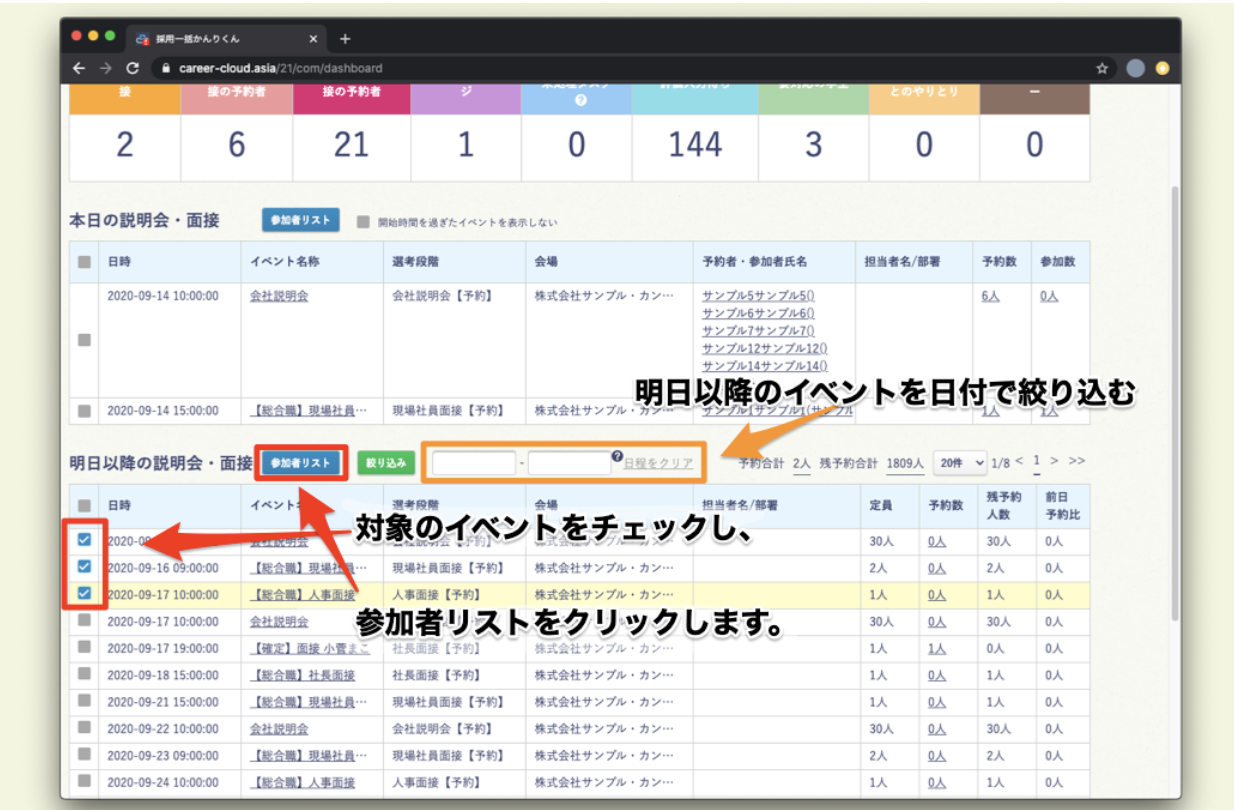
Task: Open the browser profile avatar icon
Action: coord(1135,69)
